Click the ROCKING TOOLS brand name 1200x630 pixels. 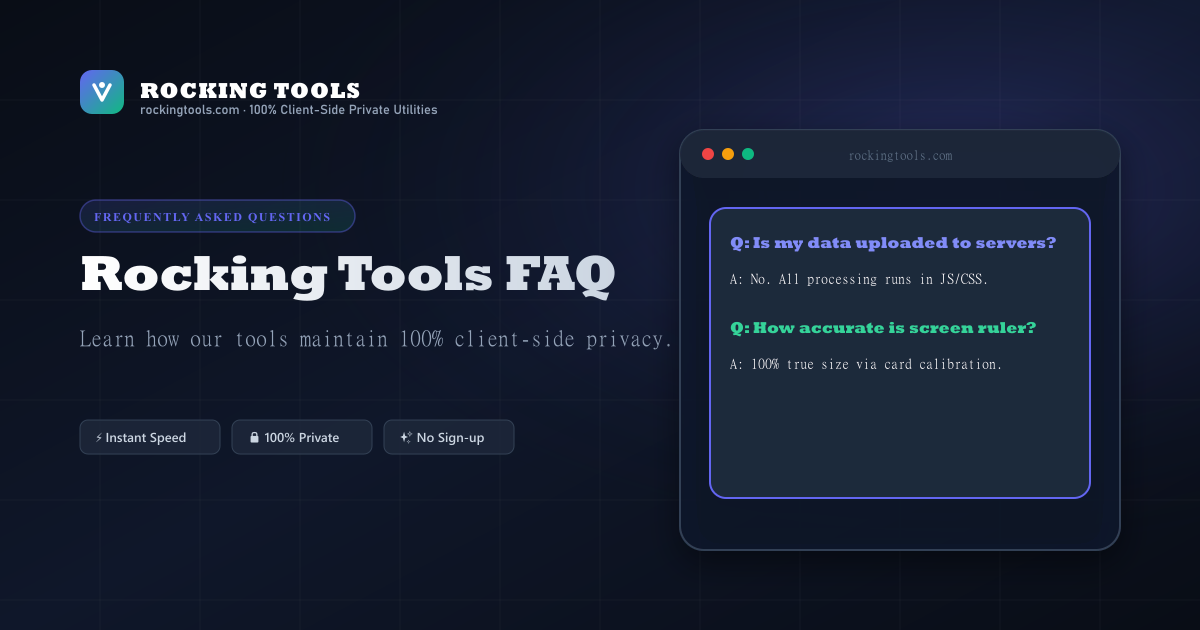pos(250,91)
